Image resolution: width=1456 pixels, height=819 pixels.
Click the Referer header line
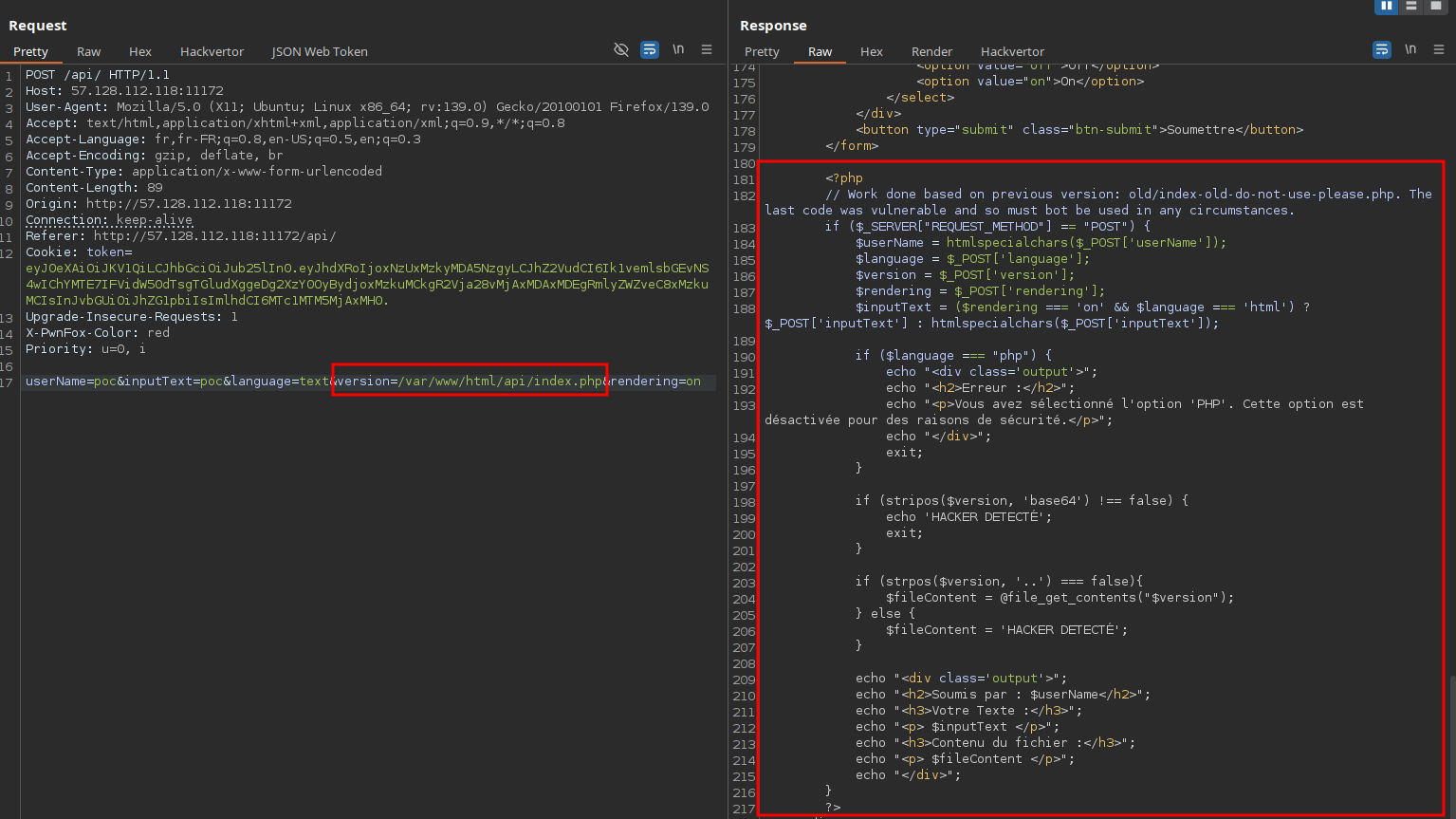[x=181, y=236]
